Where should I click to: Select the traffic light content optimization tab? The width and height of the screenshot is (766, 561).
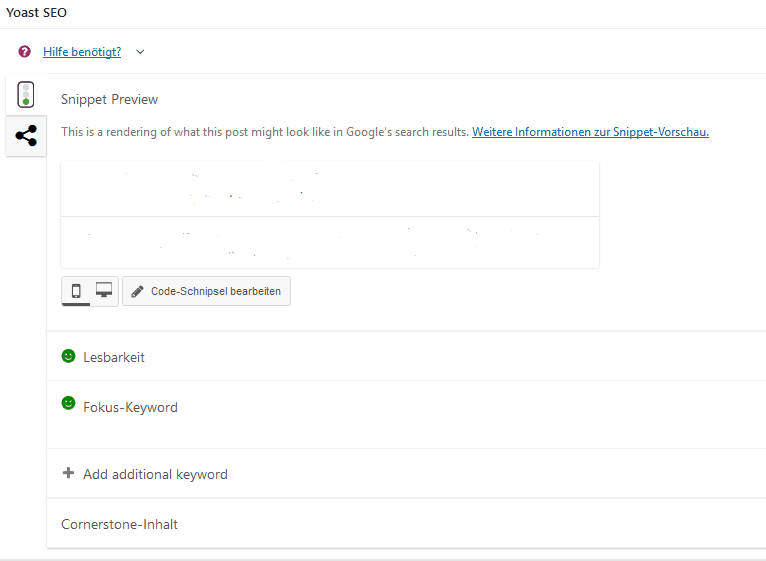point(26,94)
